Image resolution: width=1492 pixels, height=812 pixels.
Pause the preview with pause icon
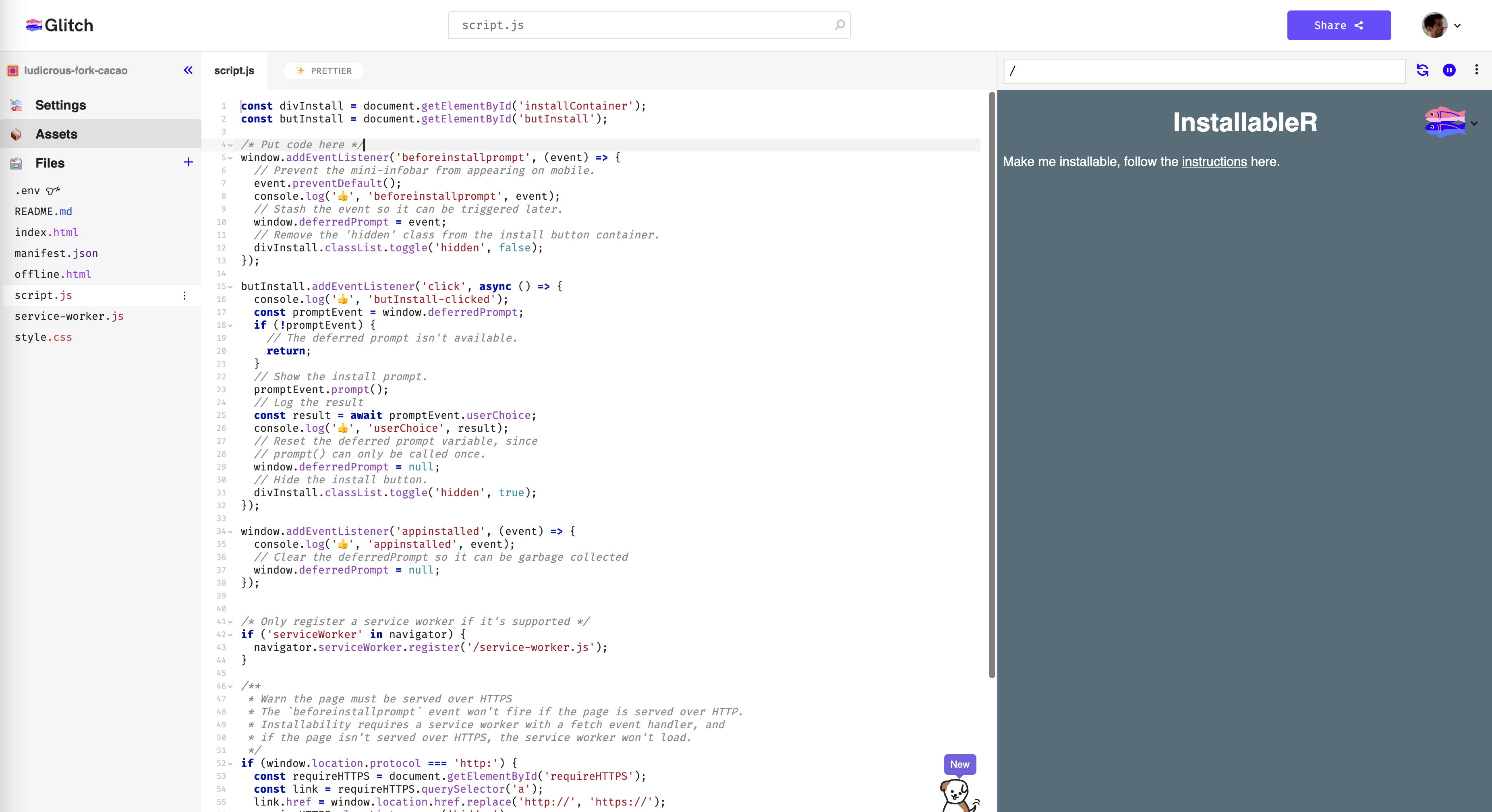point(1449,70)
